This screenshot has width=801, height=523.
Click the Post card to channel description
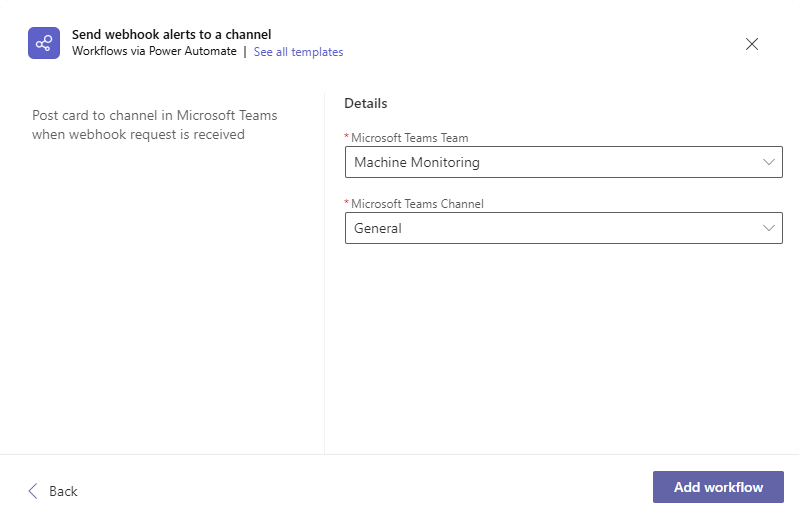pos(154,125)
